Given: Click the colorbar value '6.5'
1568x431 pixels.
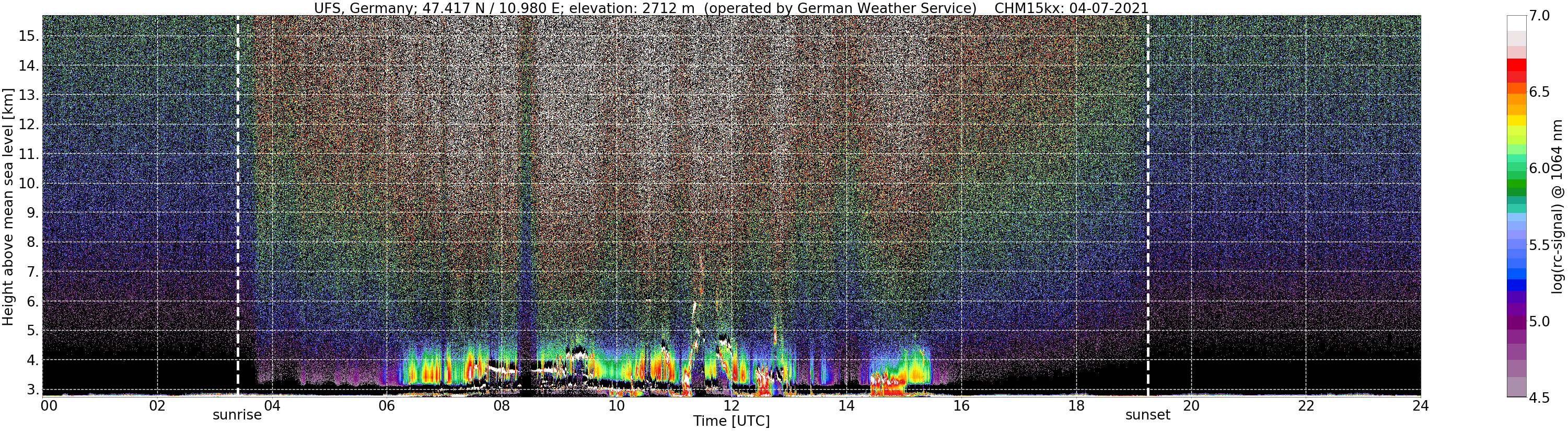Looking at the screenshot, I should pyautogui.click(x=1540, y=92).
